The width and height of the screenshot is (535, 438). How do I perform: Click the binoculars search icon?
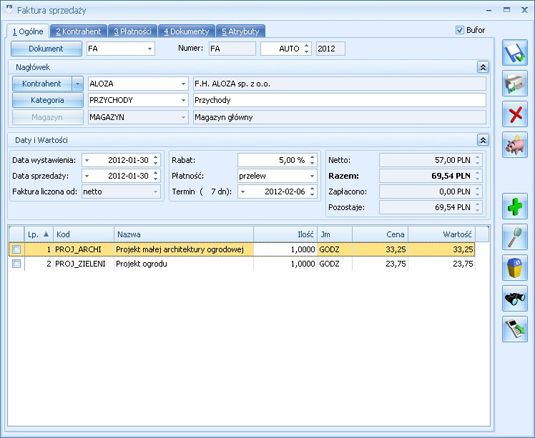pos(515,298)
